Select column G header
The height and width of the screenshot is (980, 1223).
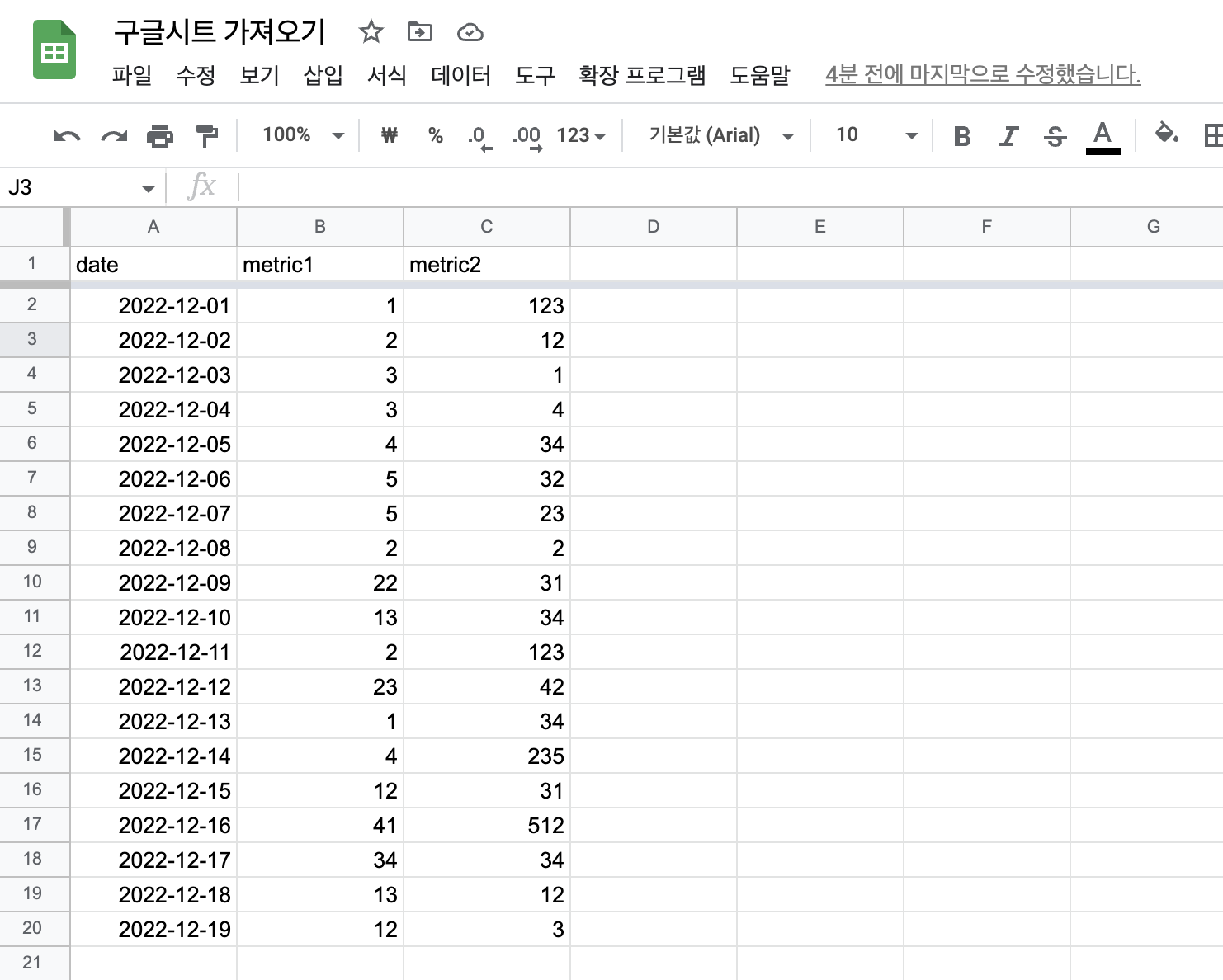pyautogui.click(x=1147, y=227)
